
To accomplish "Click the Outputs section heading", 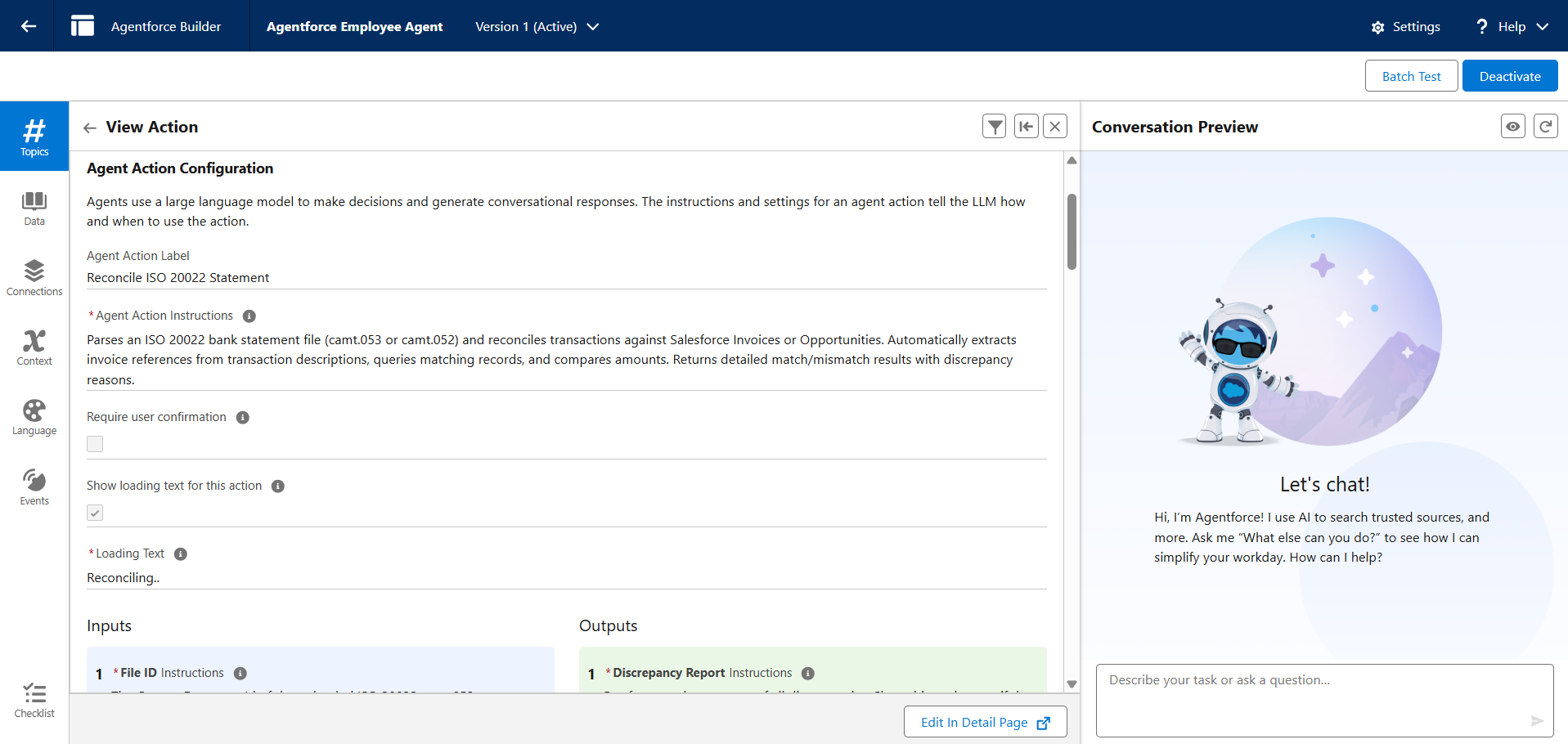I will coord(608,626).
